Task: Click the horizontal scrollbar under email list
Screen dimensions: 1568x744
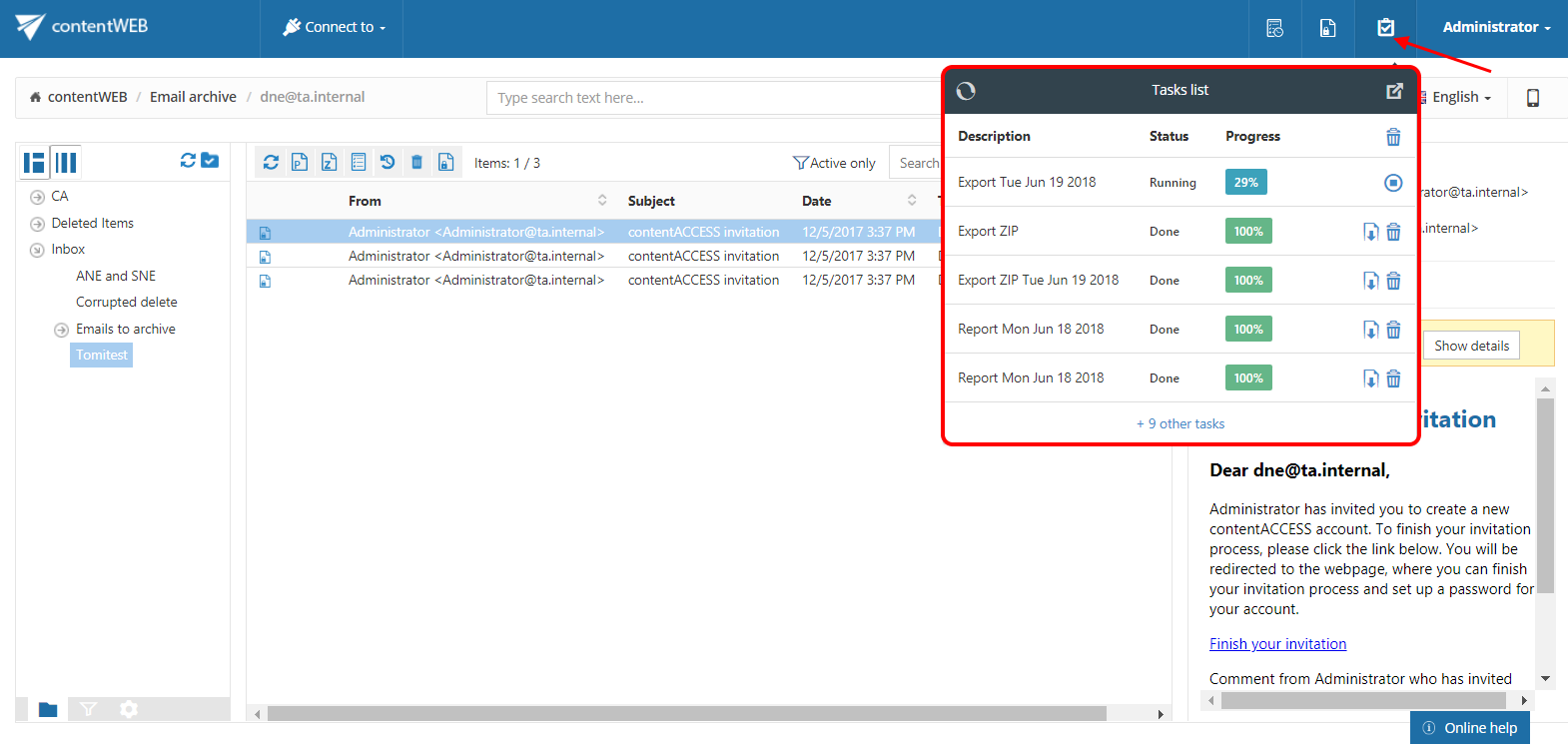Action: (687, 714)
